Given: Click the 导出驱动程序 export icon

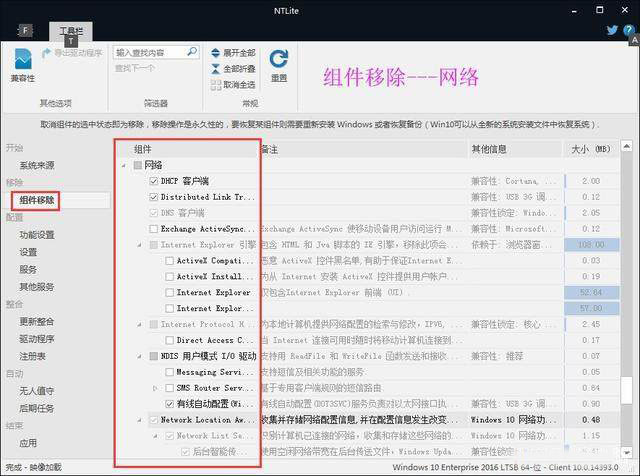Looking at the screenshot, I should tap(47, 53).
